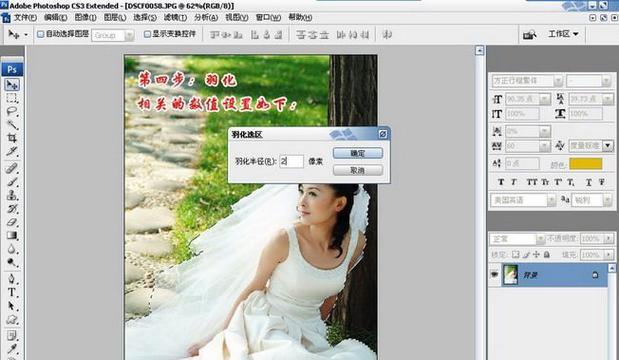Open the kerning dropdown
Screen dimensions: 619x360
point(545,131)
